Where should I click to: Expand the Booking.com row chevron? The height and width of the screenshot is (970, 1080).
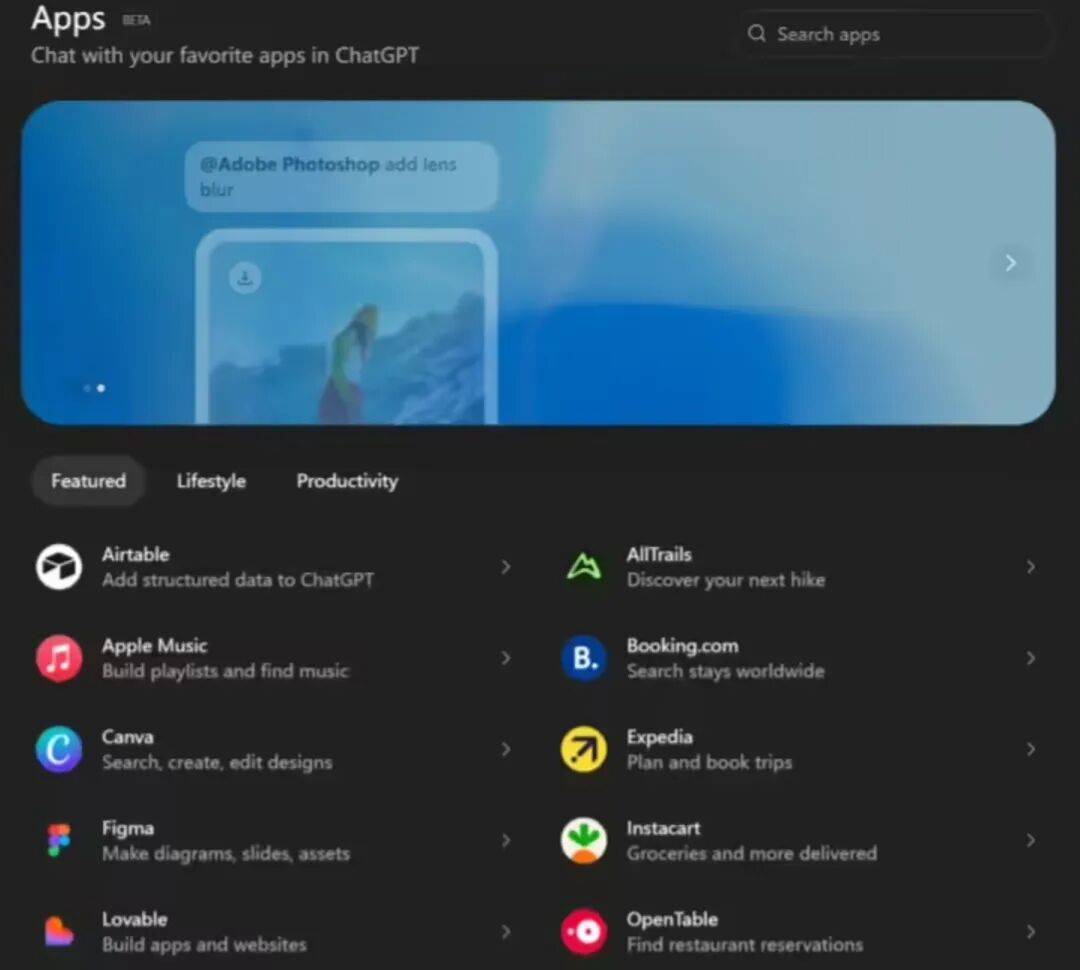[x=1031, y=658]
